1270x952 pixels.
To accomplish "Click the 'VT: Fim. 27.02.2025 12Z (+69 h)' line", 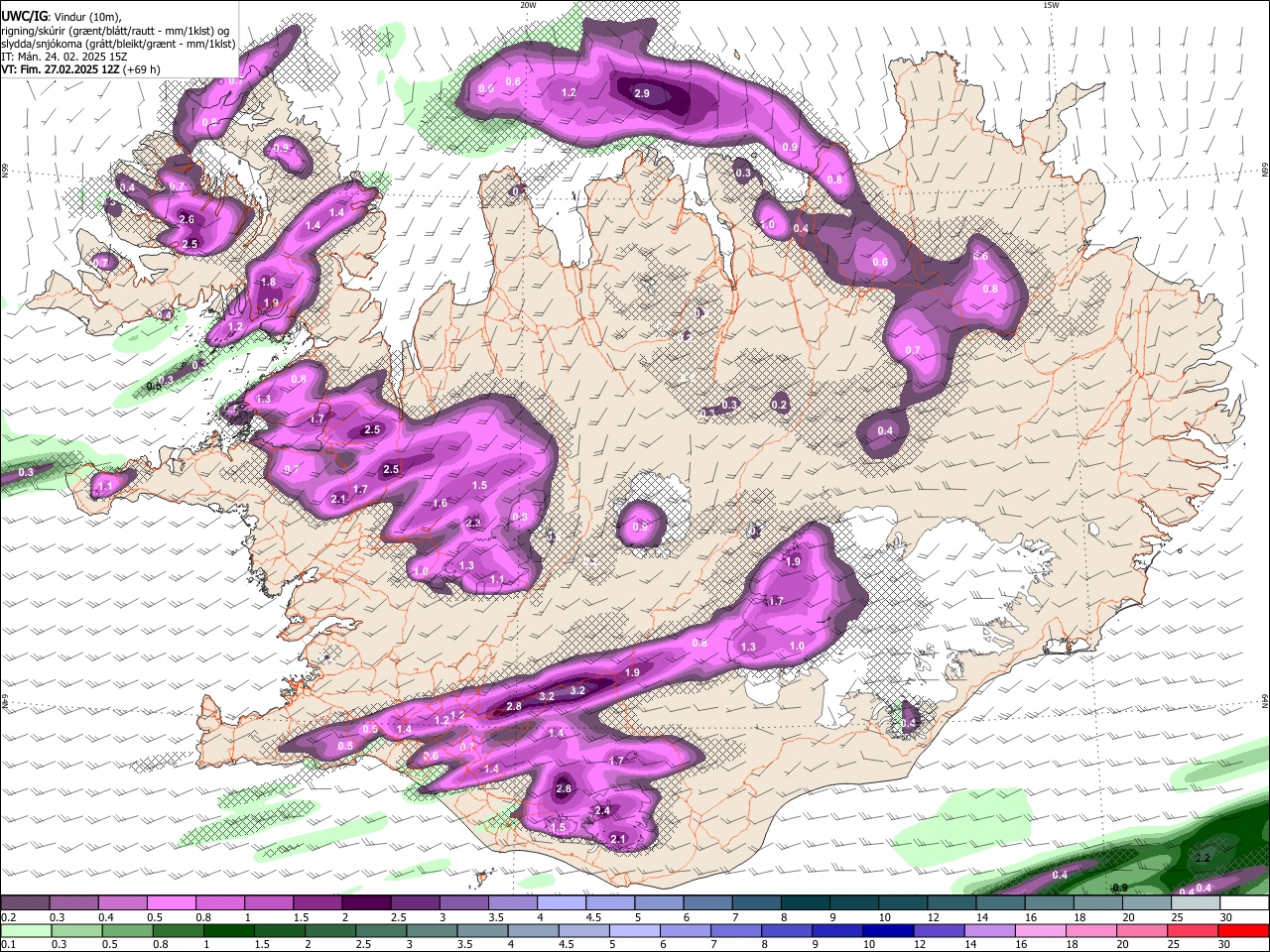I will click(80, 69).
